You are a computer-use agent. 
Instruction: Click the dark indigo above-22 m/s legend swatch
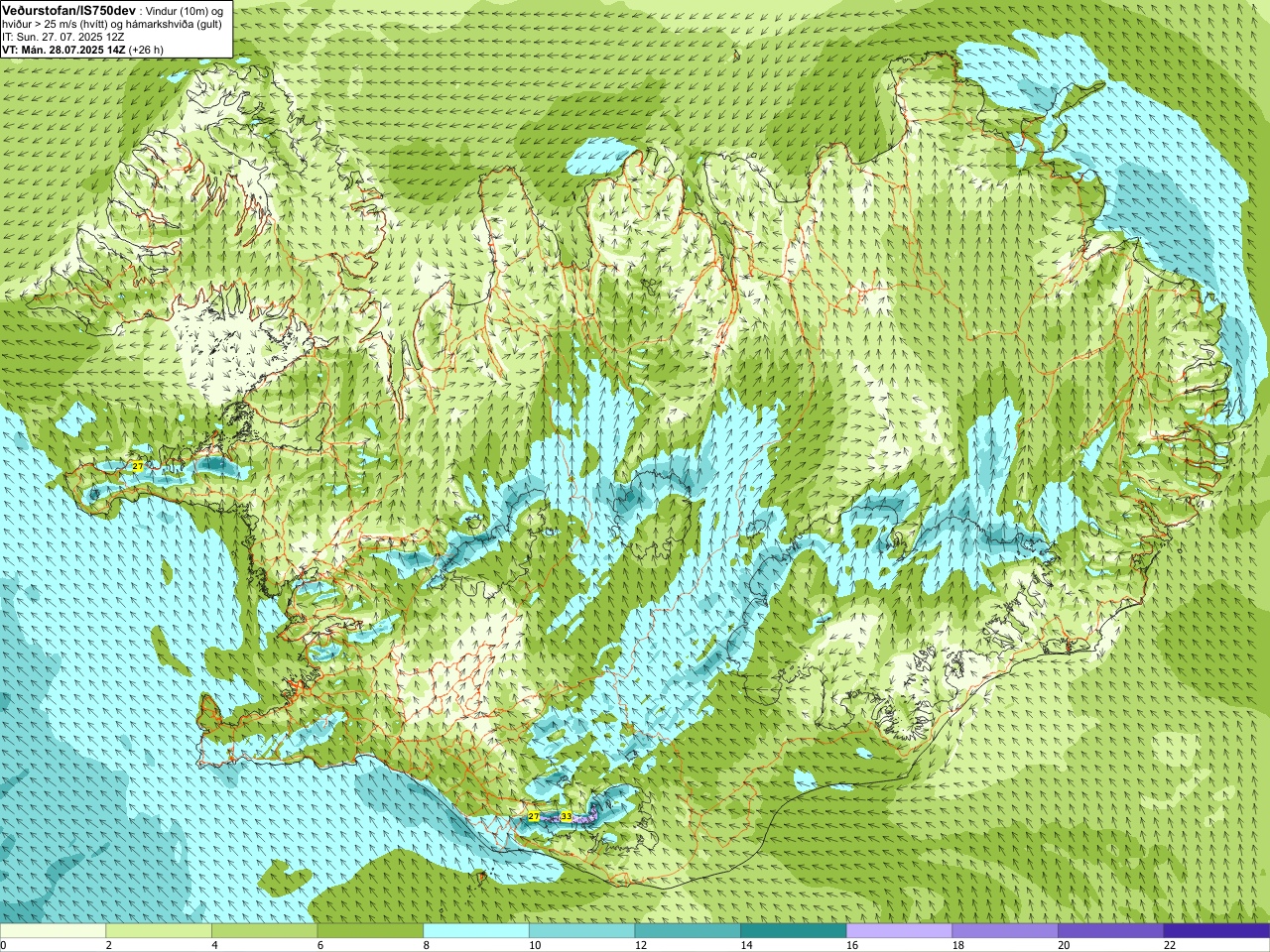[1216, 931]
